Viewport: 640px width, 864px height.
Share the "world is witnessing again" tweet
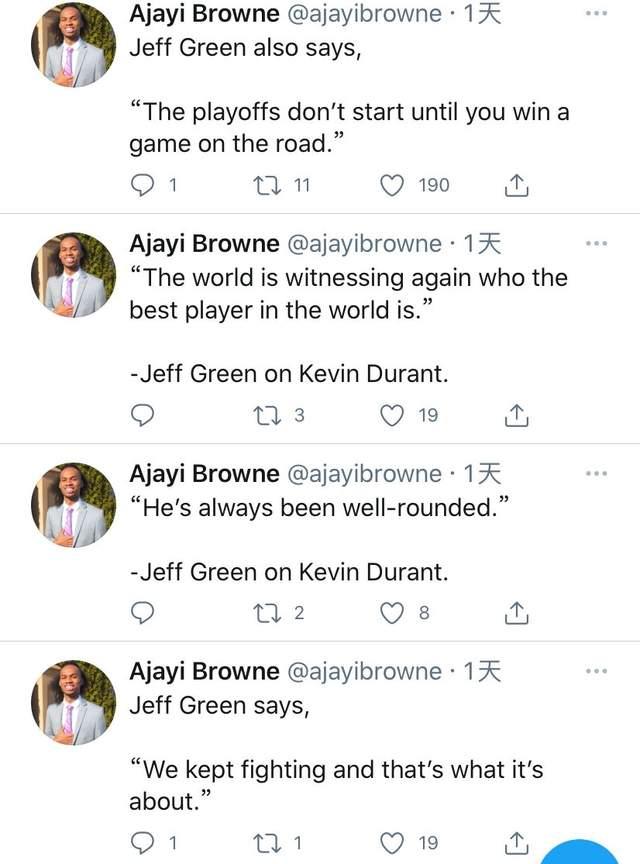pyautogui.click(x=516, y=414)
